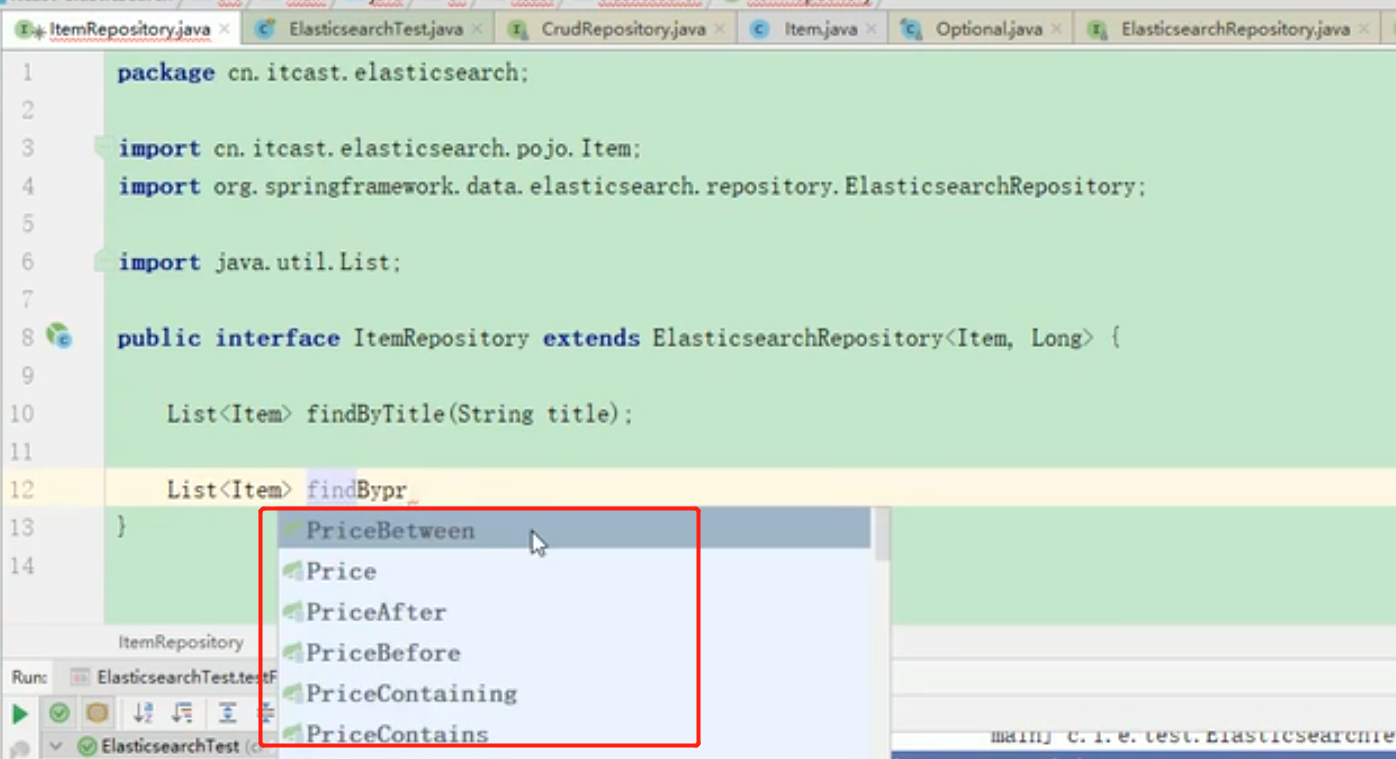Sort test results alphabetically
Viewport: 1396px width, 759px height.
[x=143, y=713]
